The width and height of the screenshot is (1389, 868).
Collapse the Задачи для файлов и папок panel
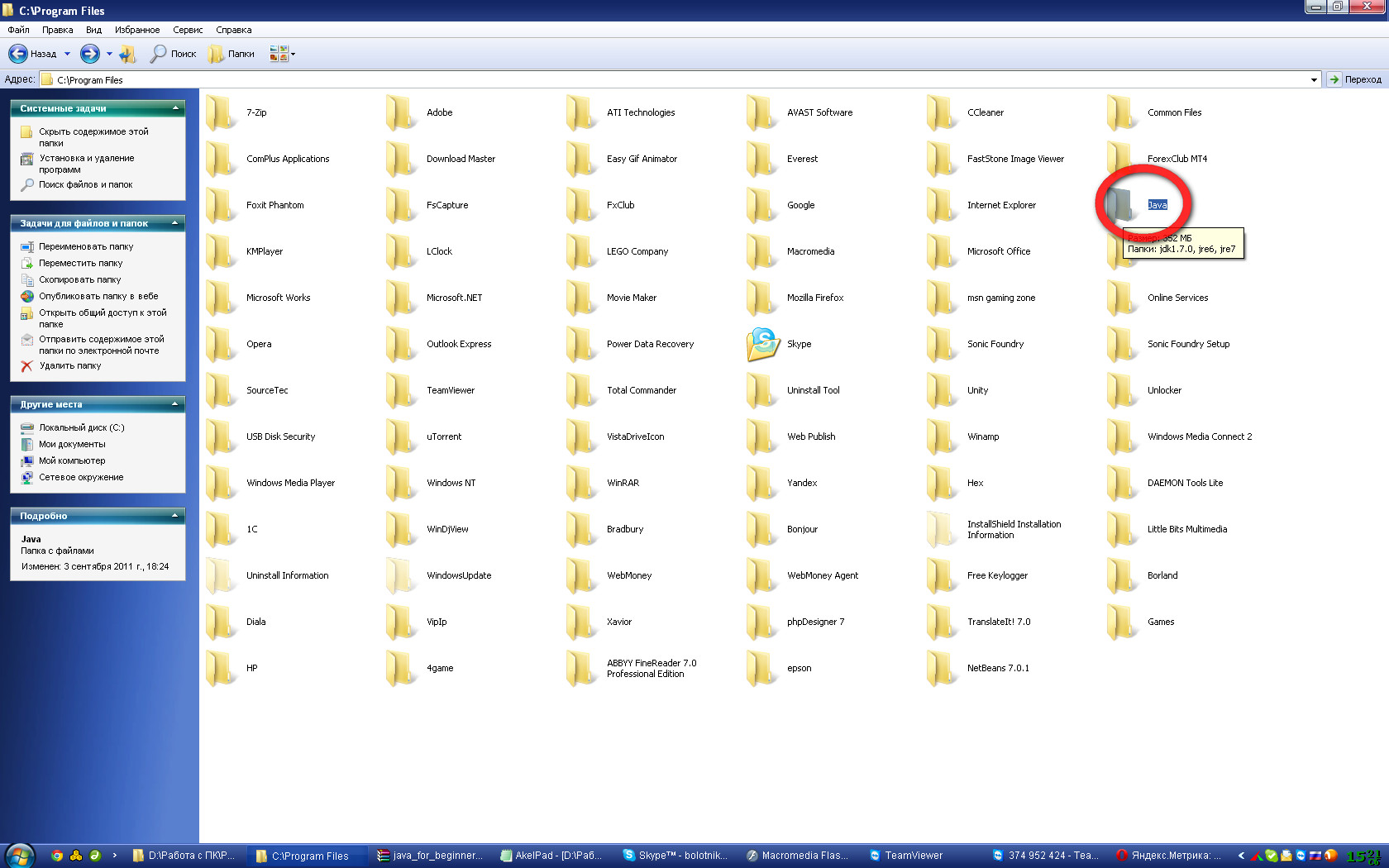[175, 223]
